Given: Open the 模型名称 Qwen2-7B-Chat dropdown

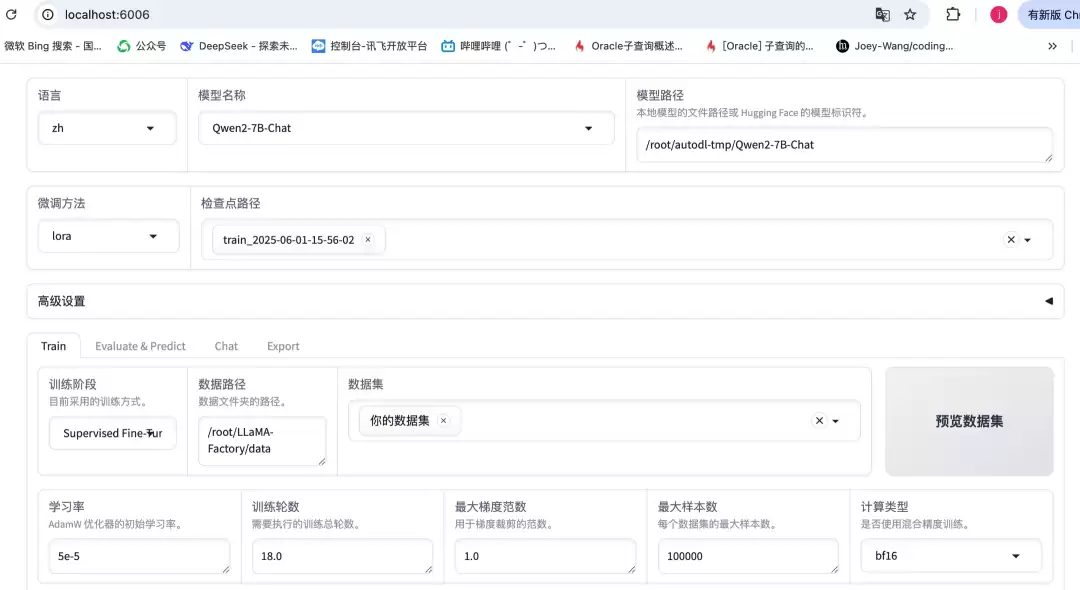Looking at the screenshot, I should (x=406, y=128).
